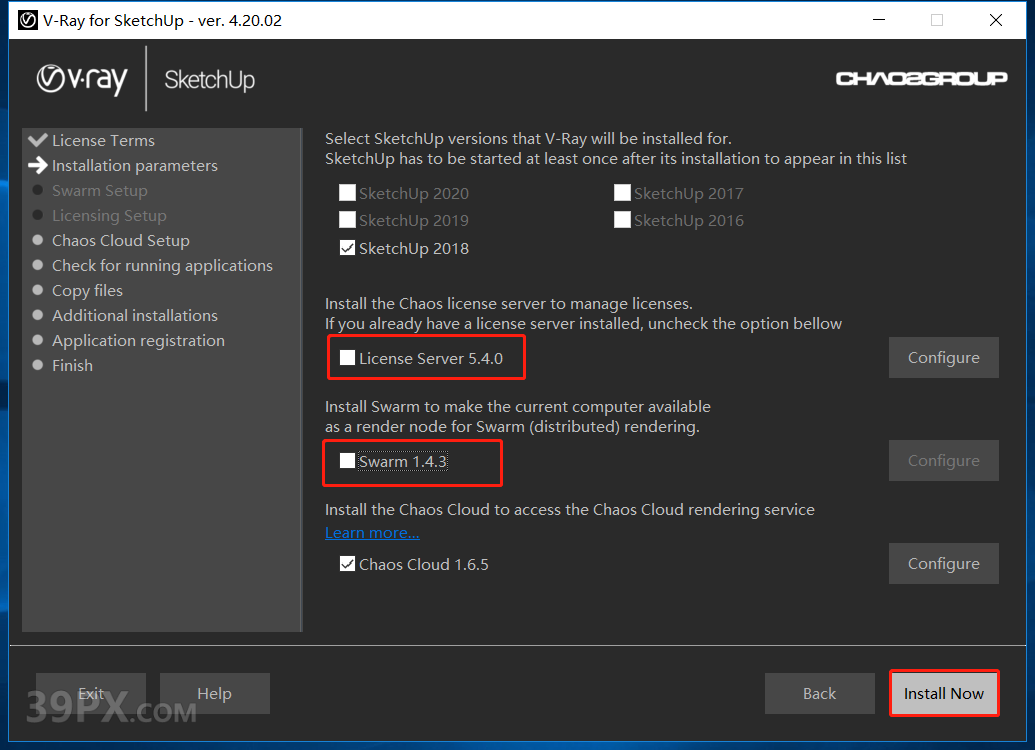Uncheck the Chaos Cloud 1.6.5 checkbox

point(347,564)
